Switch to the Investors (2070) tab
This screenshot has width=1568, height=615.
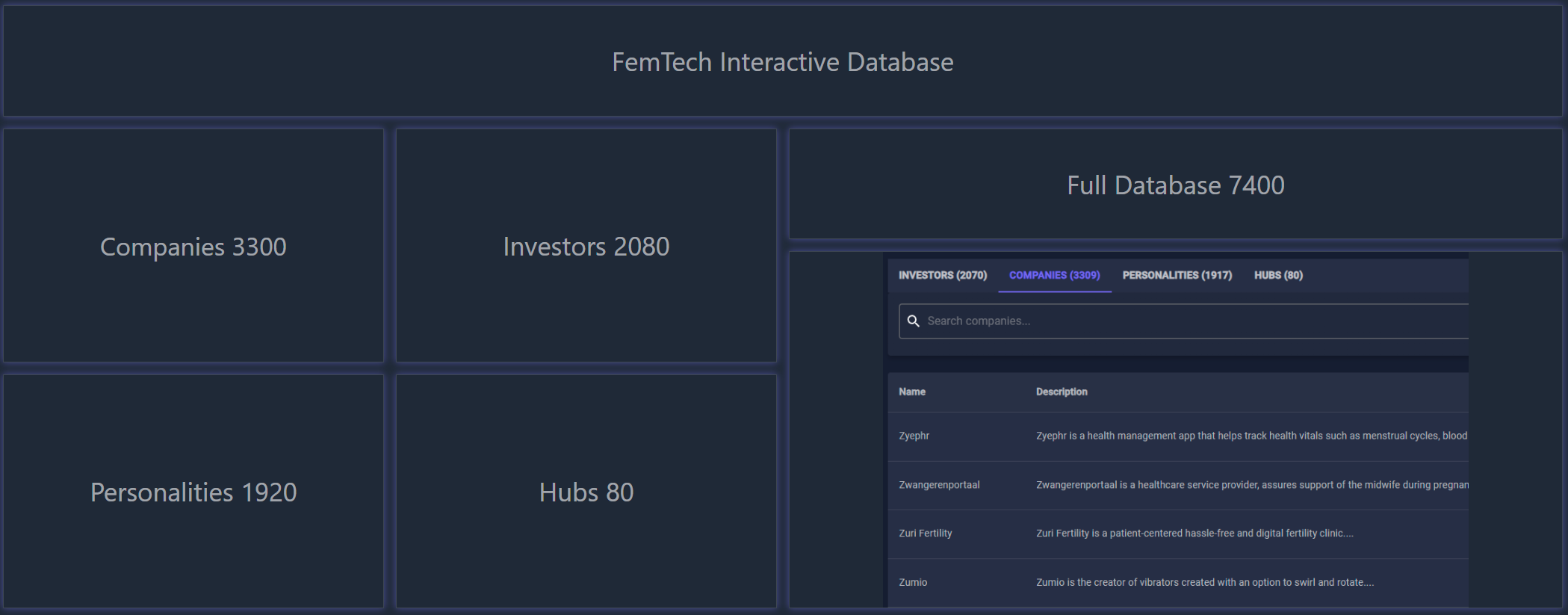(x=942, y=276)
